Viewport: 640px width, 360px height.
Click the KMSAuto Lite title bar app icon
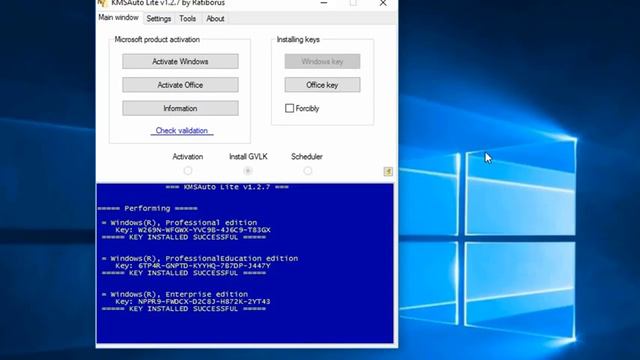point(102,3)
